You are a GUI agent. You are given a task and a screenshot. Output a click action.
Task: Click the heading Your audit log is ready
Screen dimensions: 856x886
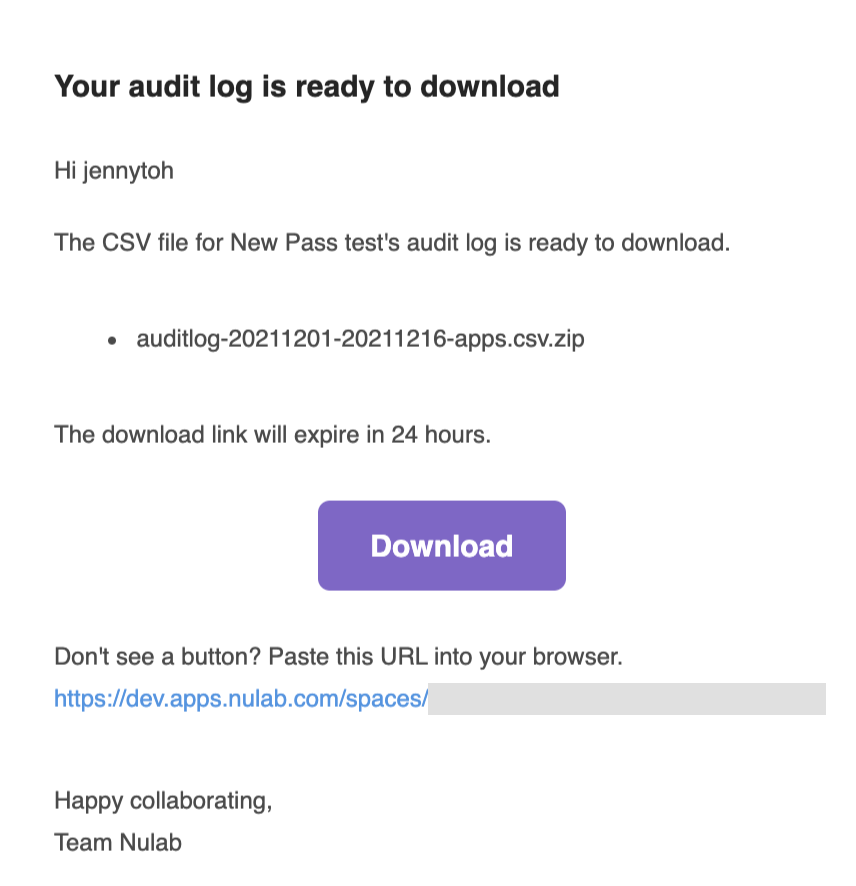(307, 87)
